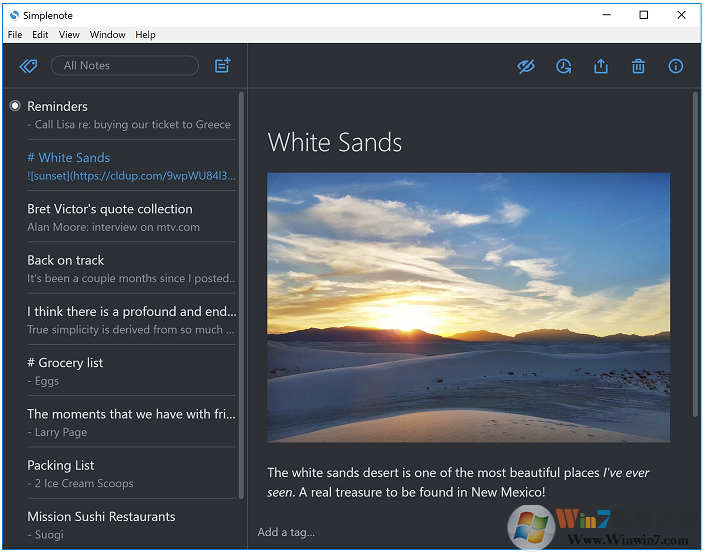Screen dimensions: 705x554
Task: Expand the Window menu
Action: point(107,35)
